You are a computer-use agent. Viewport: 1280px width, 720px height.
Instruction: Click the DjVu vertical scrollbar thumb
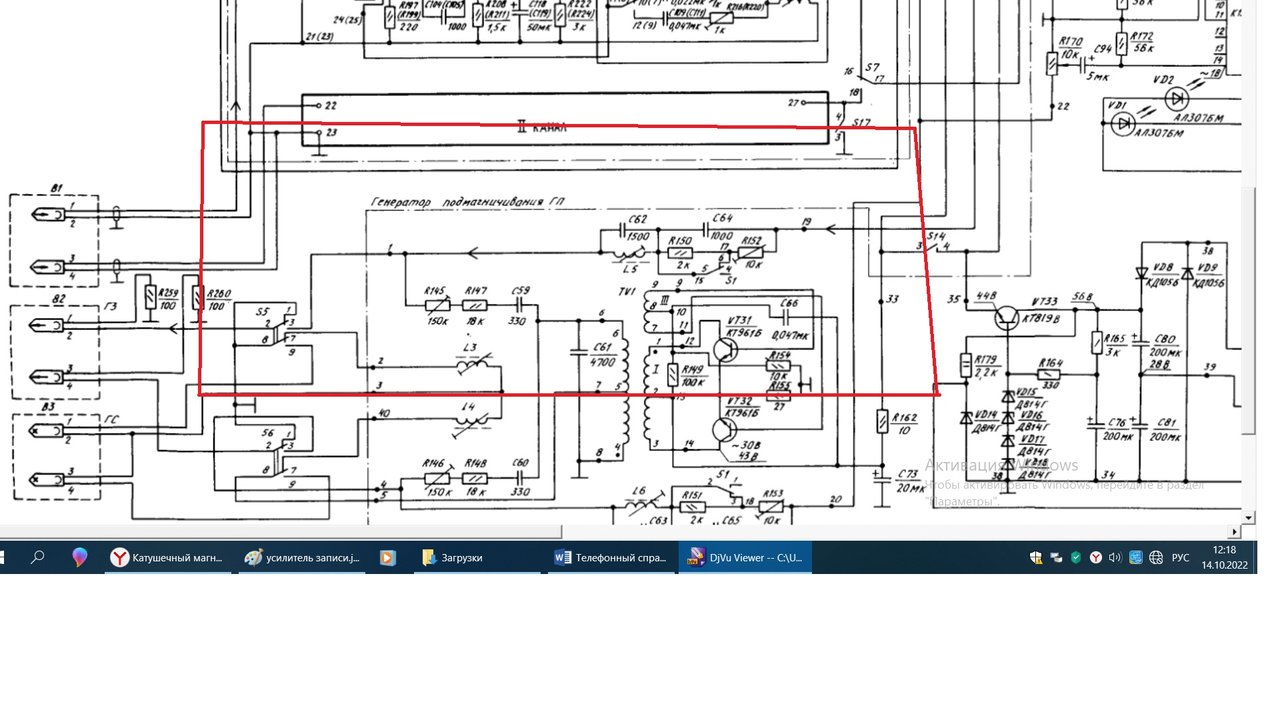1248,310
